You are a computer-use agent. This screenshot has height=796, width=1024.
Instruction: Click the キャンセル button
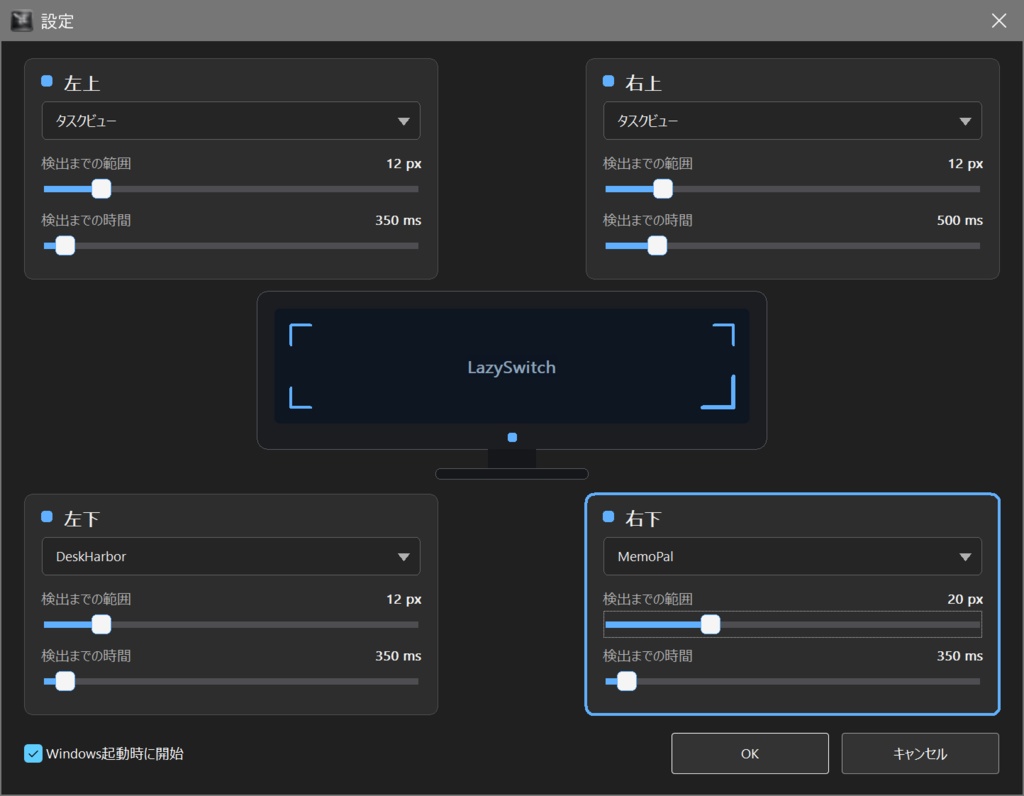[x=920, y=754]
